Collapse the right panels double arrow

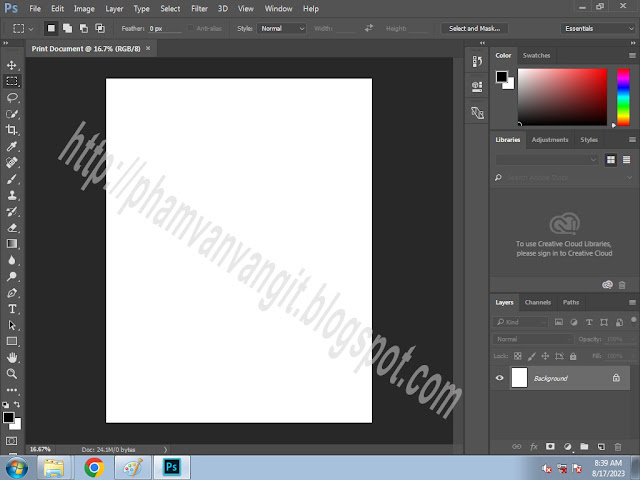point(633,42)
